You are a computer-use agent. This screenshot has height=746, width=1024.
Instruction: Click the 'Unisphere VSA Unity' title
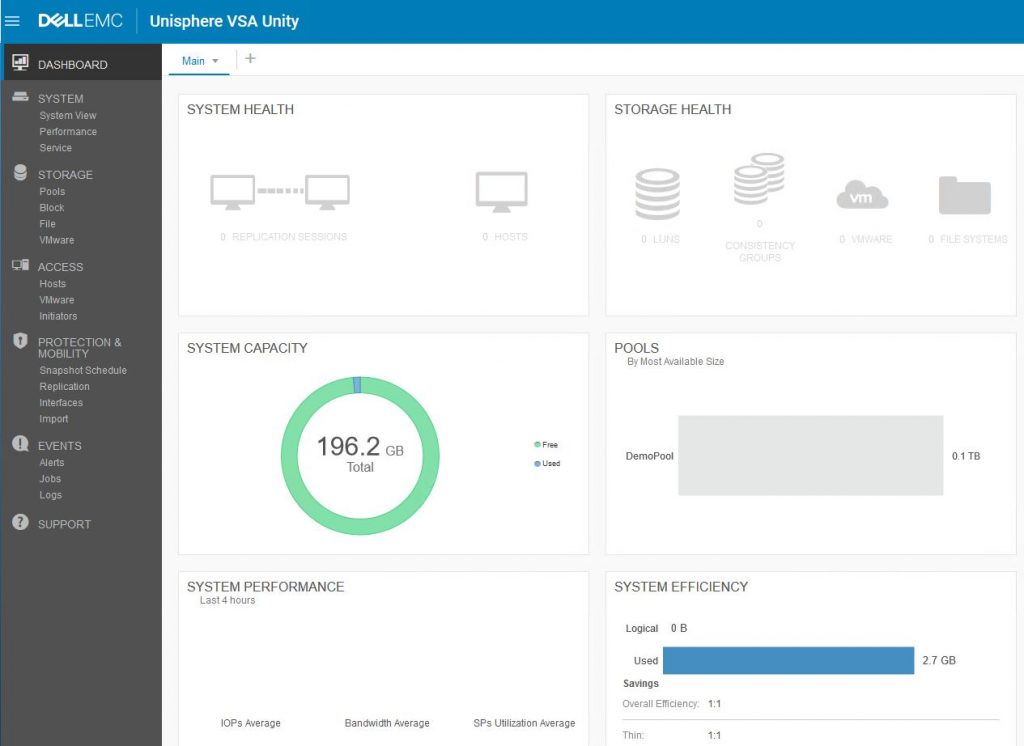click(x=224, y=21)
